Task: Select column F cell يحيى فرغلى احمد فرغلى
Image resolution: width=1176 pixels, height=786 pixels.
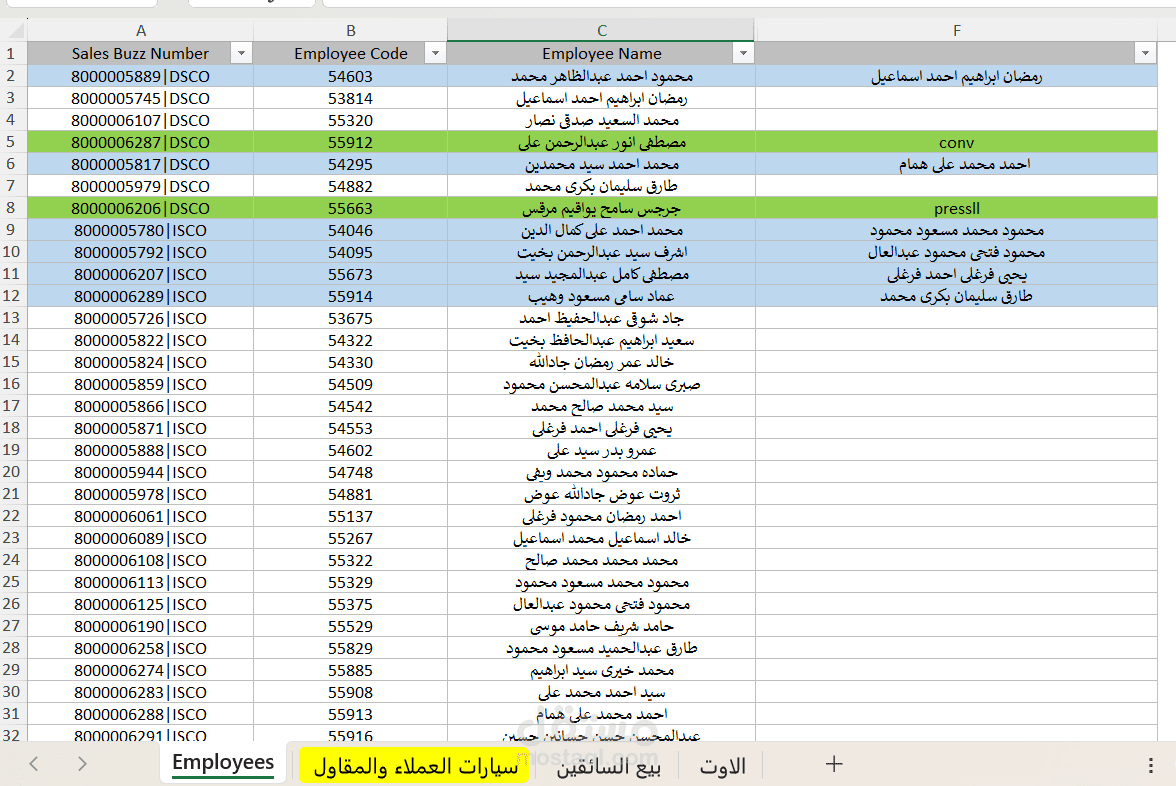Action: click(956, 274)
